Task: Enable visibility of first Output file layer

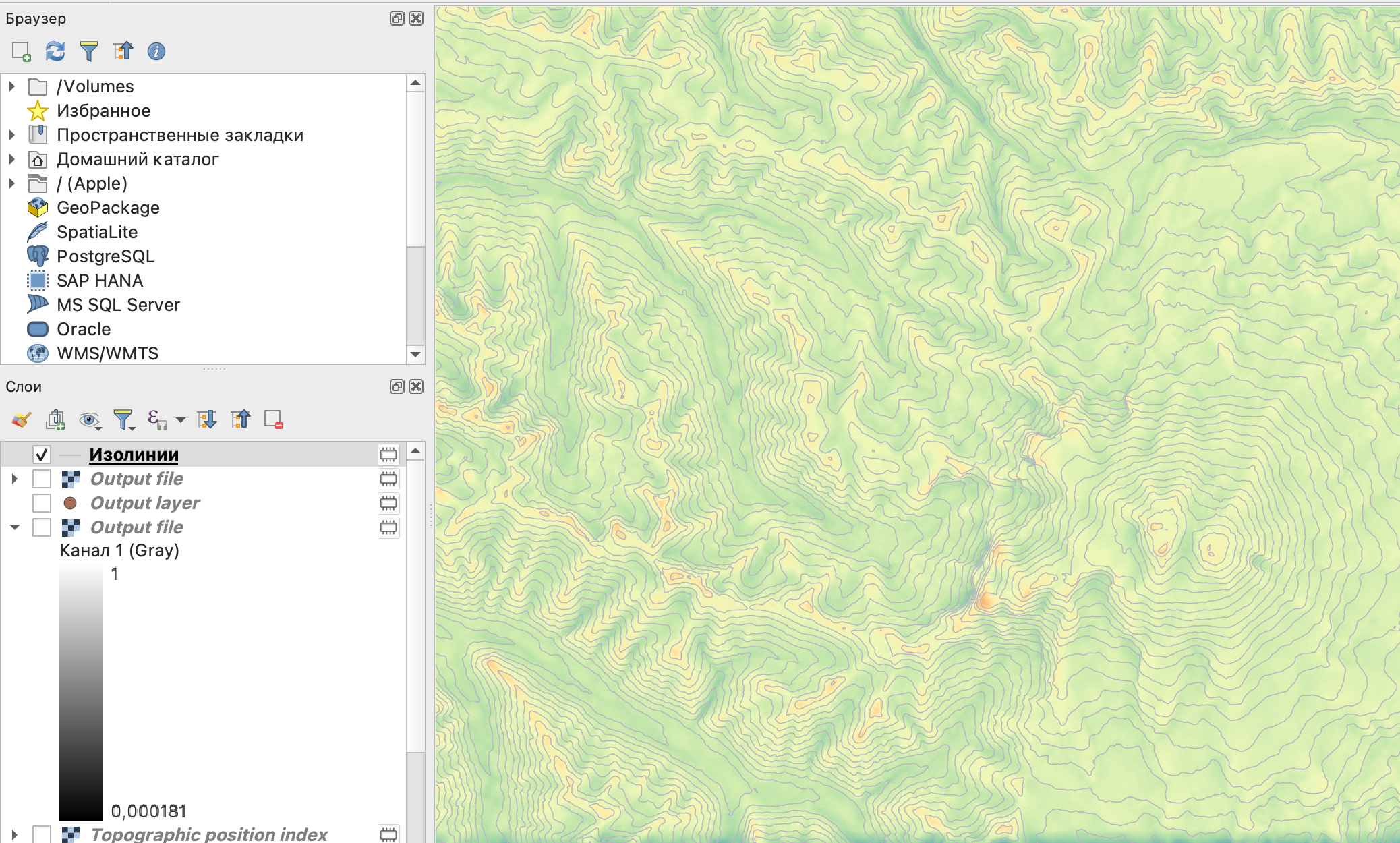Action: (42, 479)
